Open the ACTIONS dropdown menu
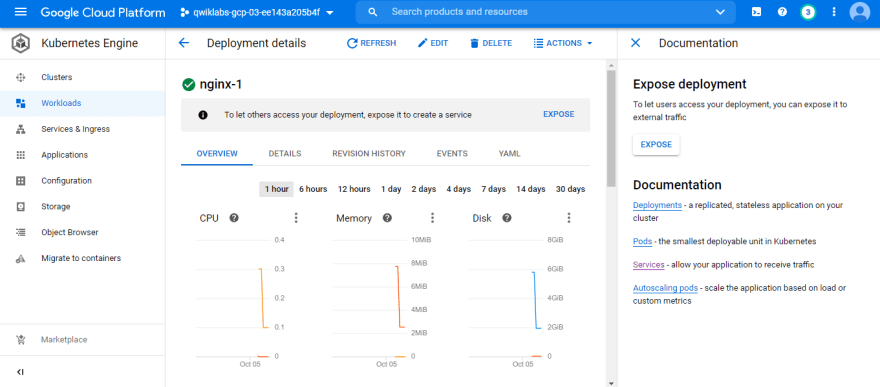The width and height of the screenshot is (880, 387). (563, 43)
